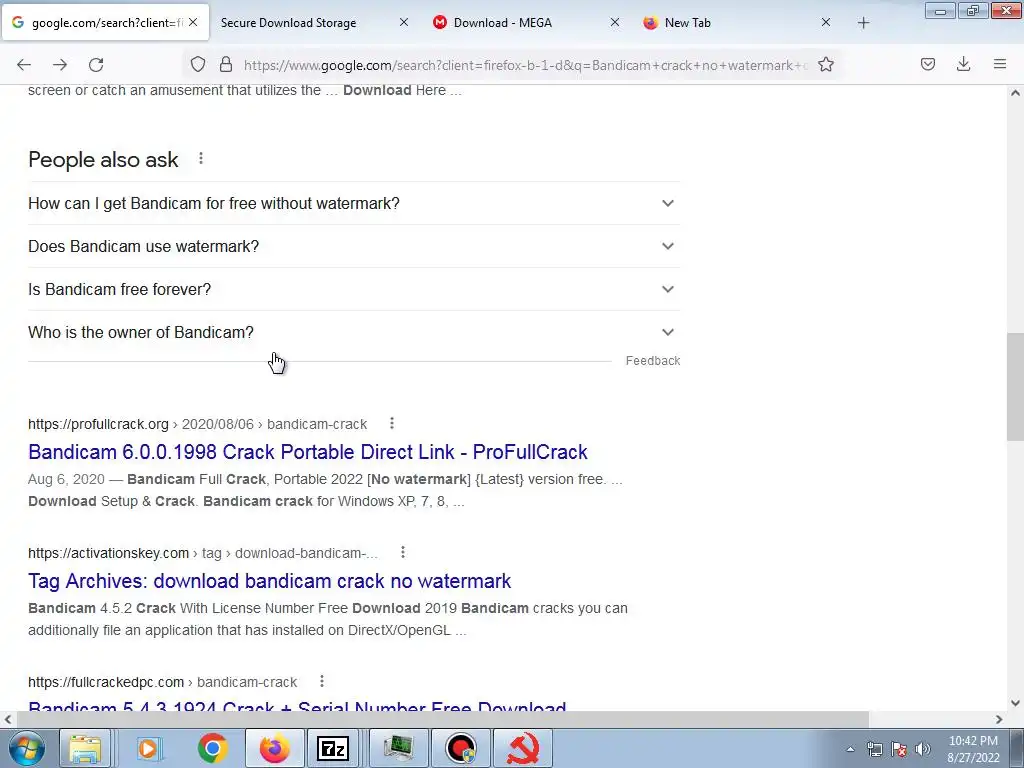Open the taskbar clock showing 10:42 PM
The height and width of the screenshot is (768, 1024).
[x=973, y=749]
